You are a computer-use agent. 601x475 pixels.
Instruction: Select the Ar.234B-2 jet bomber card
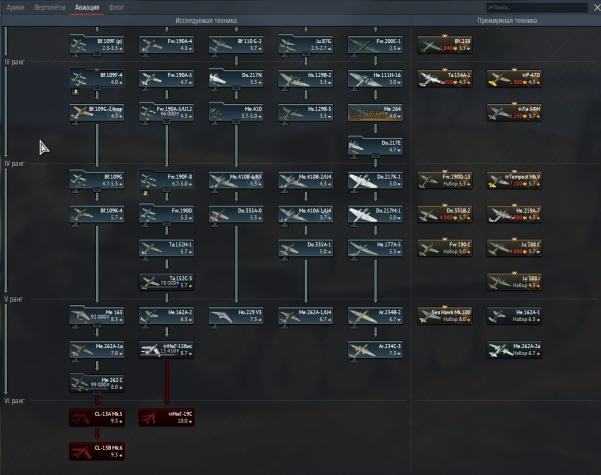tap(375, 316)
